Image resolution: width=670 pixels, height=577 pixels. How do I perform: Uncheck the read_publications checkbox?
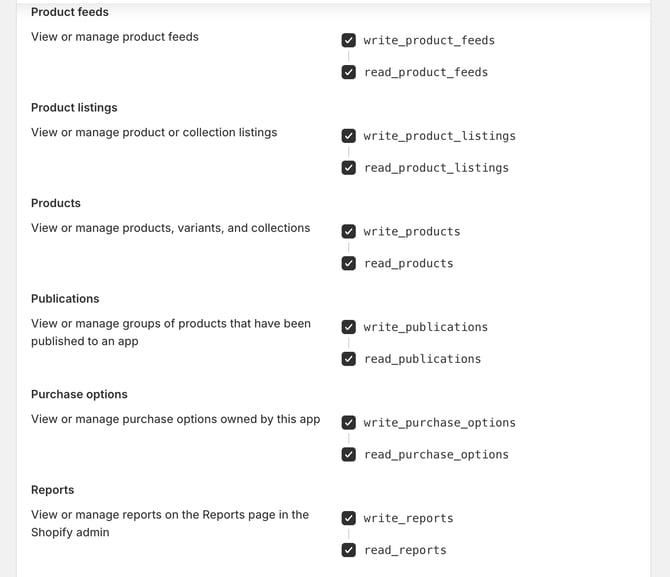click(x=348, y=359)
